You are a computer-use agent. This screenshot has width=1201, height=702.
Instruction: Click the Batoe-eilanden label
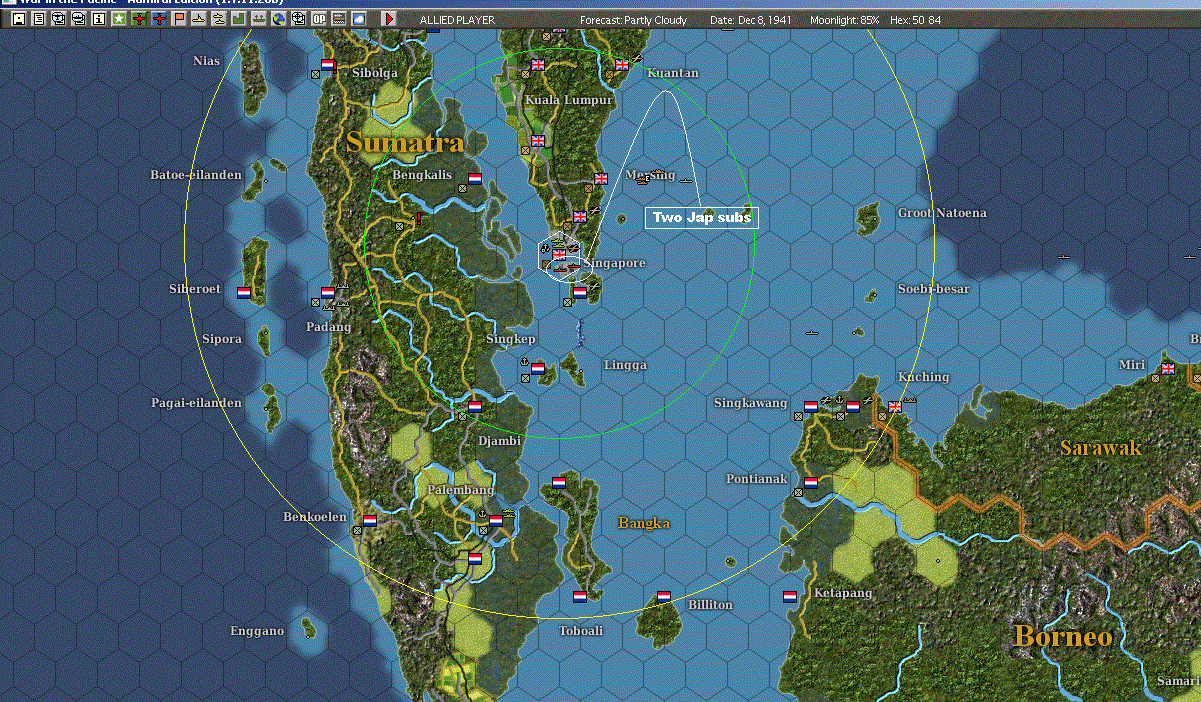196,175
